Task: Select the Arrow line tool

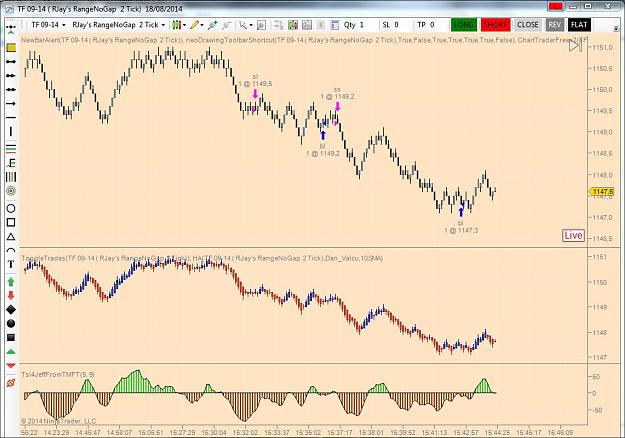Action: pyautogui.click(x=11, y=104)
